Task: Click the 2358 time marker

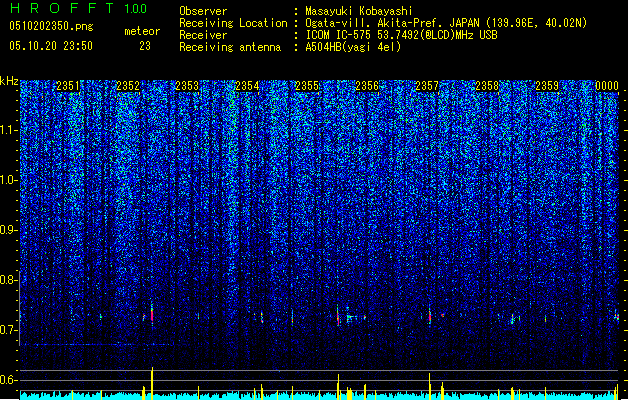Action: (487, 86)
